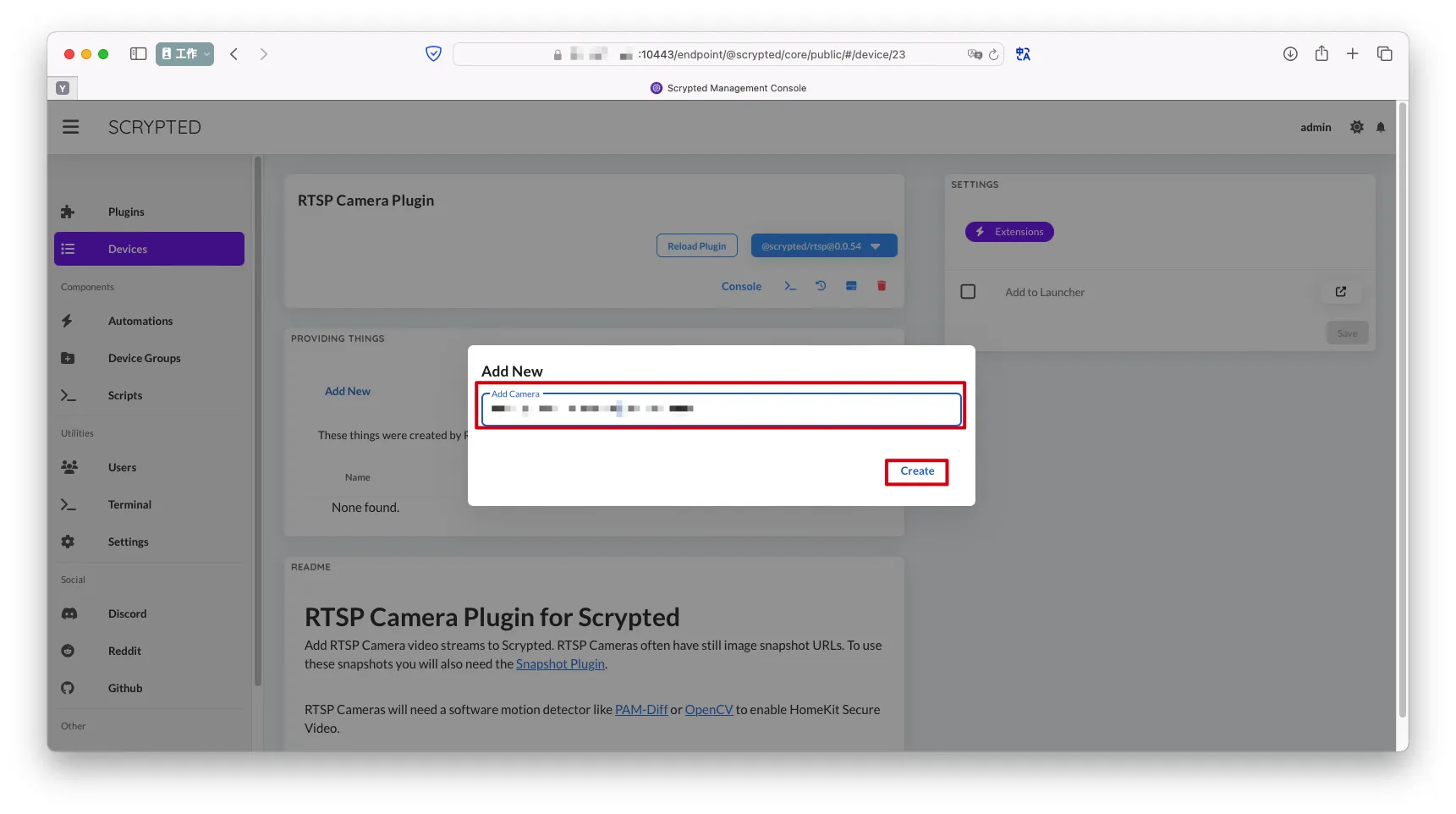Open the plugin terminal prompt icon
This screenshot has width=1456, height=814.
[x=790, y=286]
